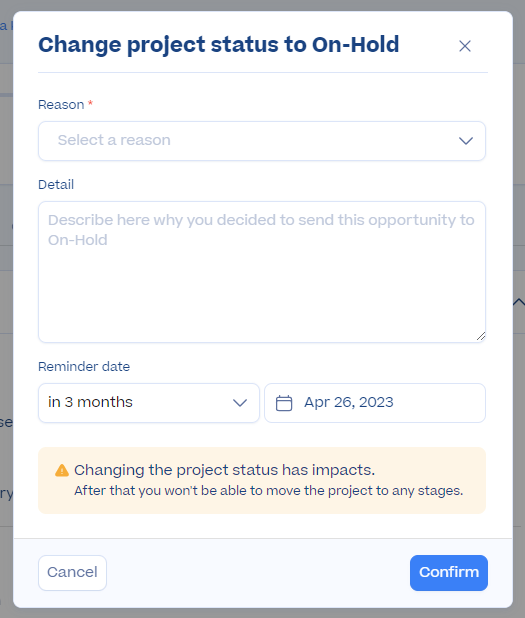
Task: Confirm the On-Hold status change
Action: coord(449,573)
